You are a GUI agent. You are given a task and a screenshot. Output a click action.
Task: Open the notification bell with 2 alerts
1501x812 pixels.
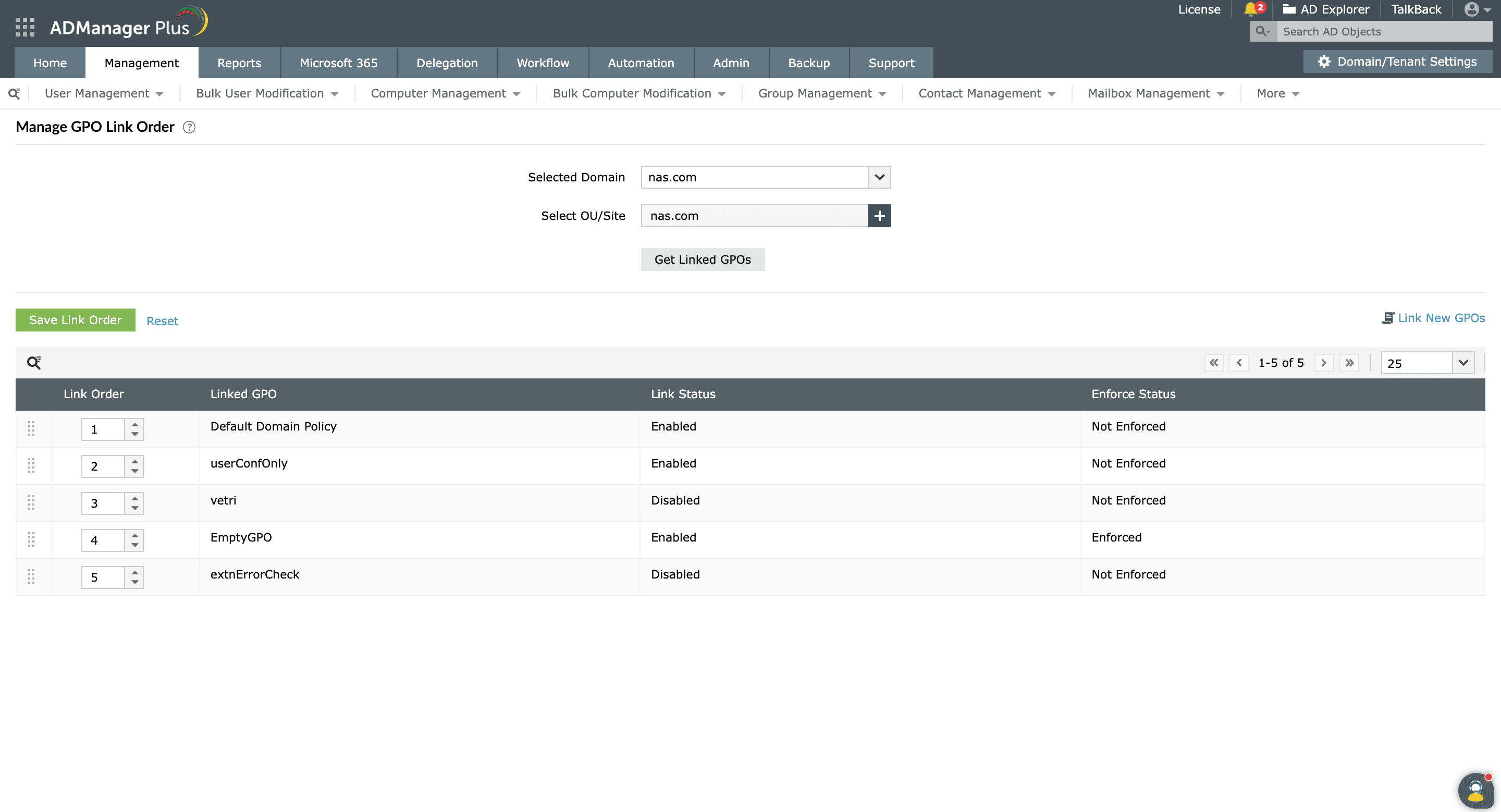1251,9
